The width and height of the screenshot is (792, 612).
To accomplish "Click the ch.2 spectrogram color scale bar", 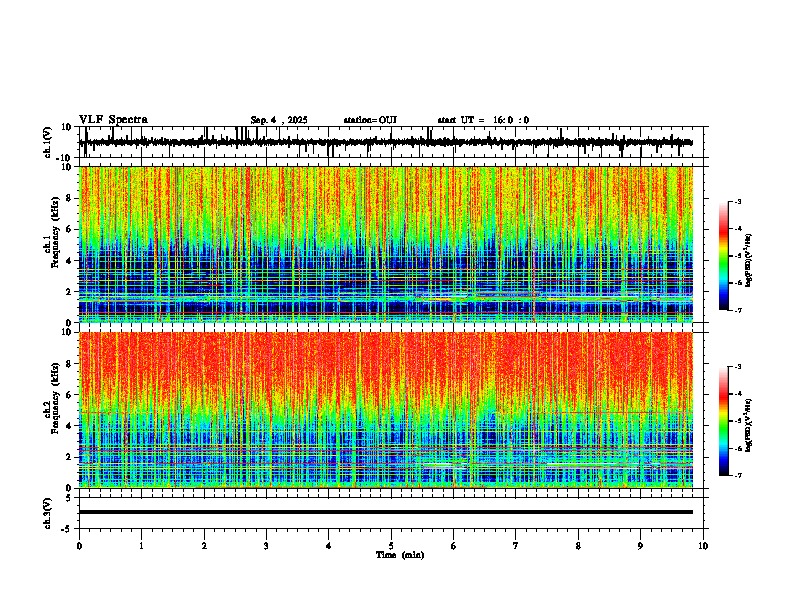I will [x=723, y=421].
